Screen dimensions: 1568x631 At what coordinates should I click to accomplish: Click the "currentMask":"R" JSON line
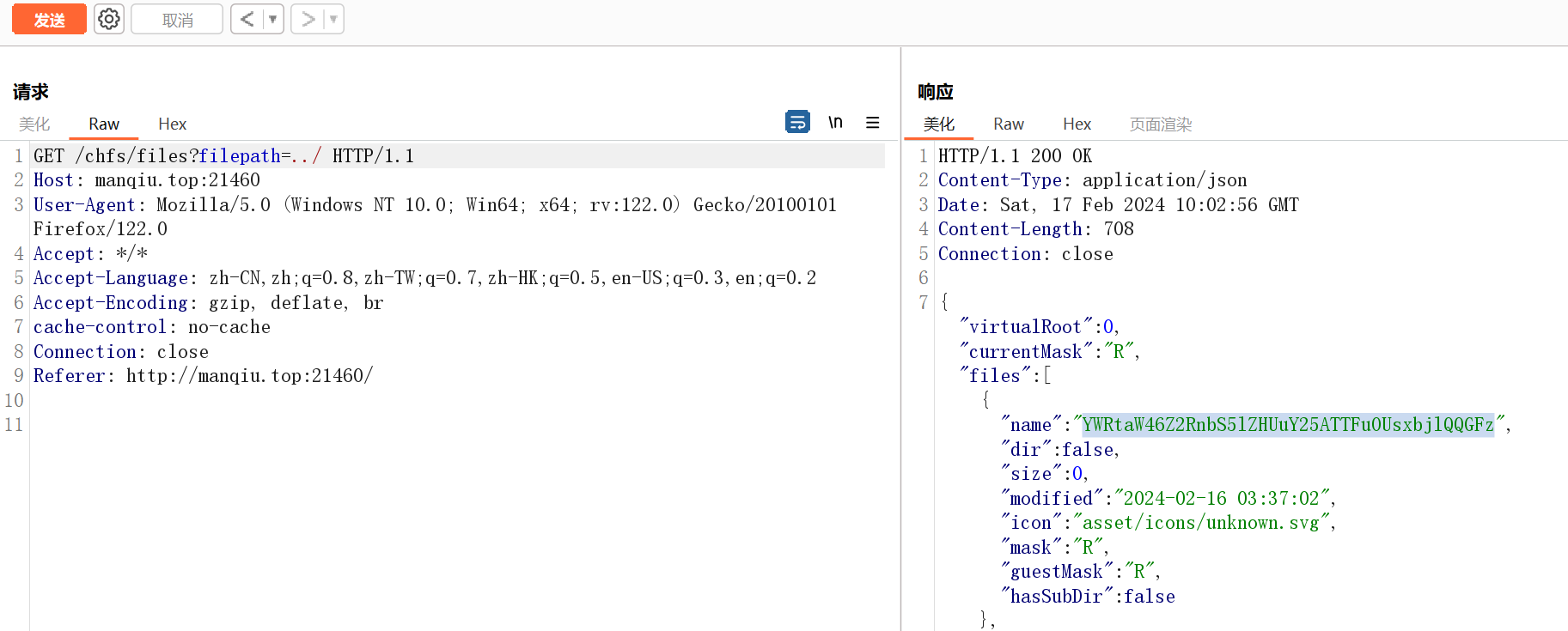coord(1050,352)
